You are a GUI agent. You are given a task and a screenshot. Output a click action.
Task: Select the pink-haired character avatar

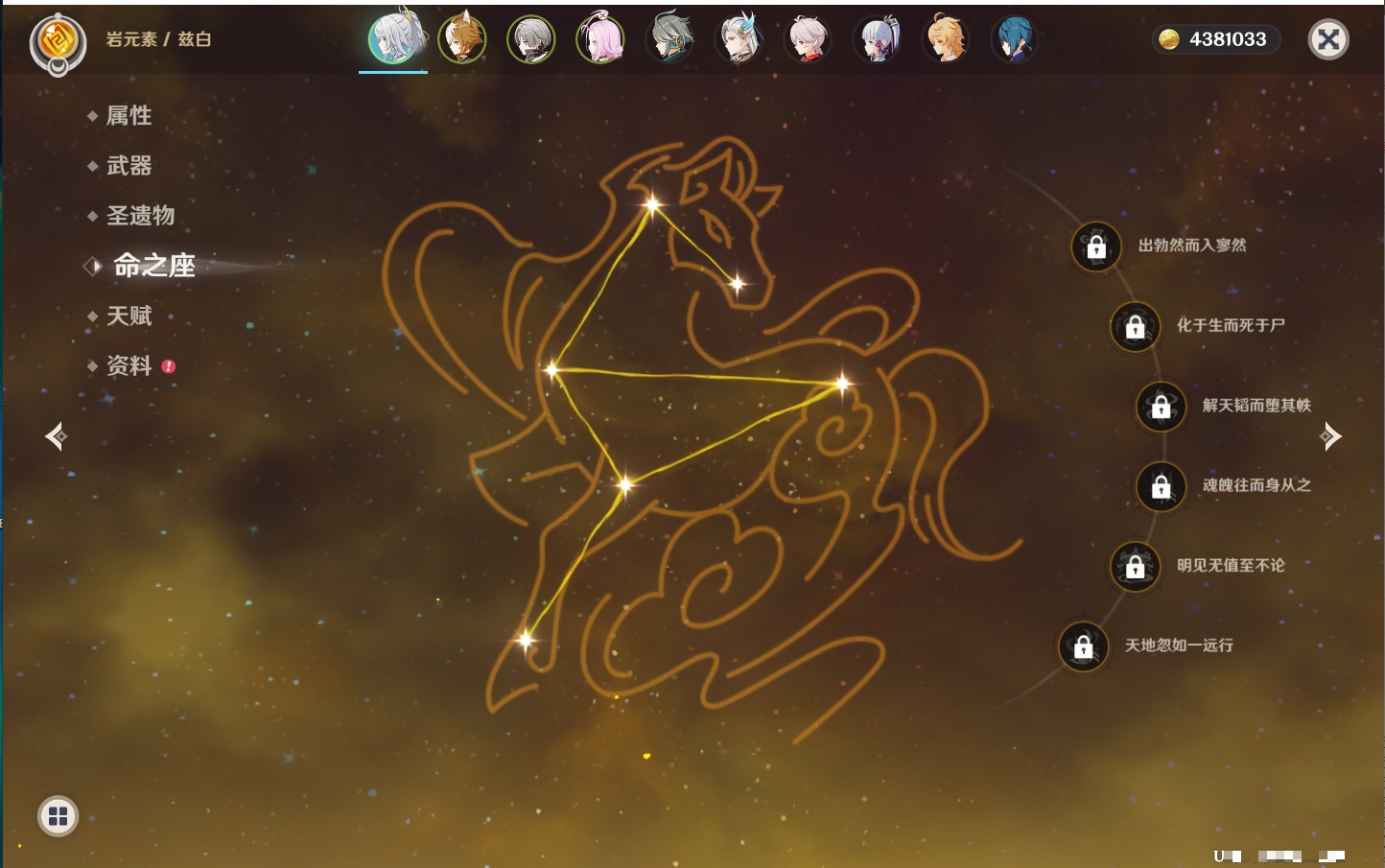(x=600, y=39)
